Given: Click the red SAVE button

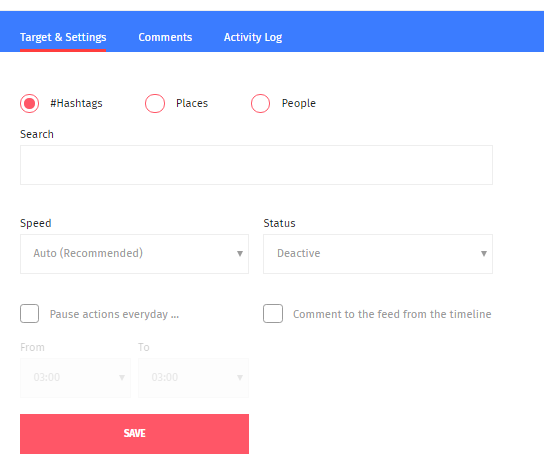Looking at the screenshot, I should tap(134, 434).
